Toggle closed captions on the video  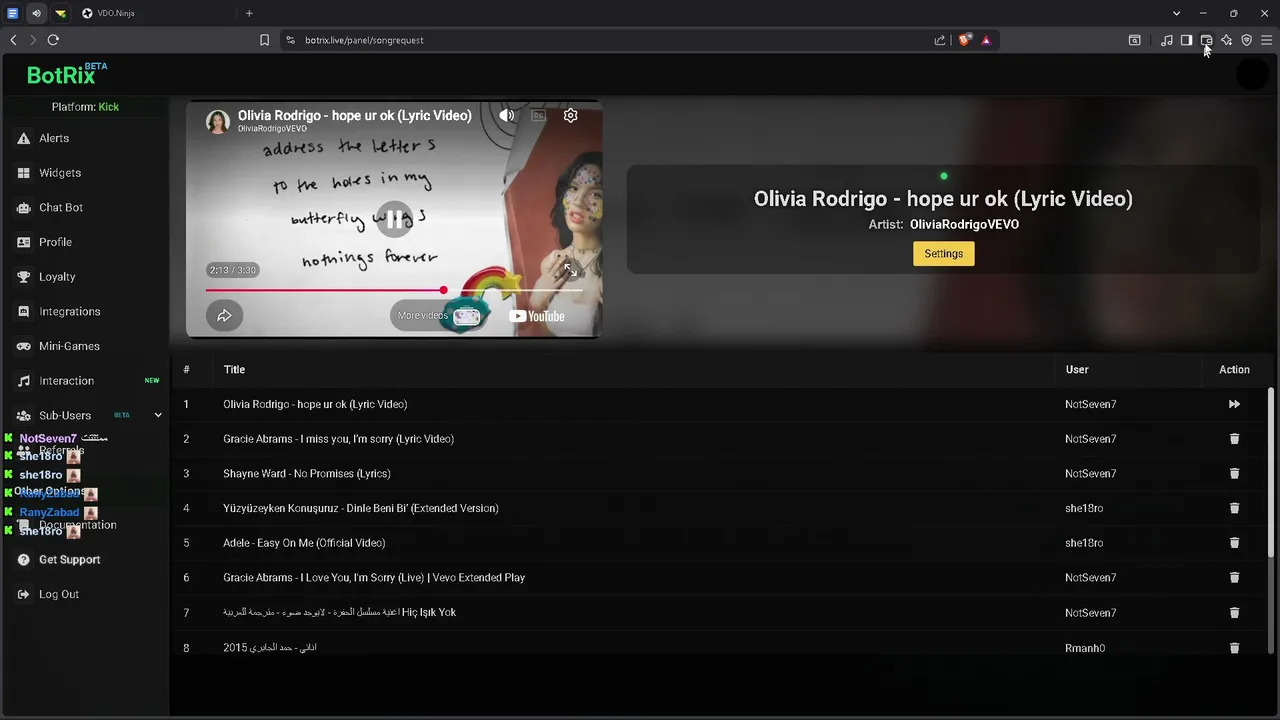pyautogui.click(x=538, y=115)
